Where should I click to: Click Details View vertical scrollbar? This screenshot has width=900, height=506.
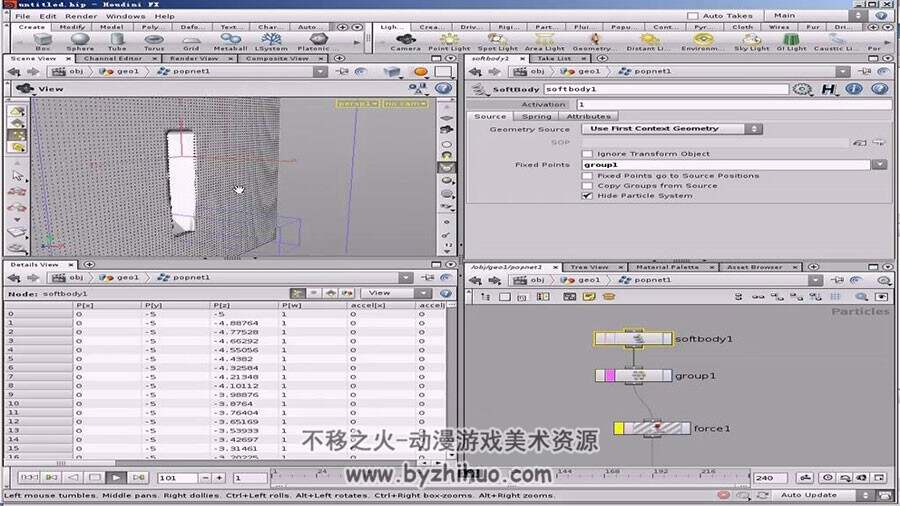(x=451, y=379)
